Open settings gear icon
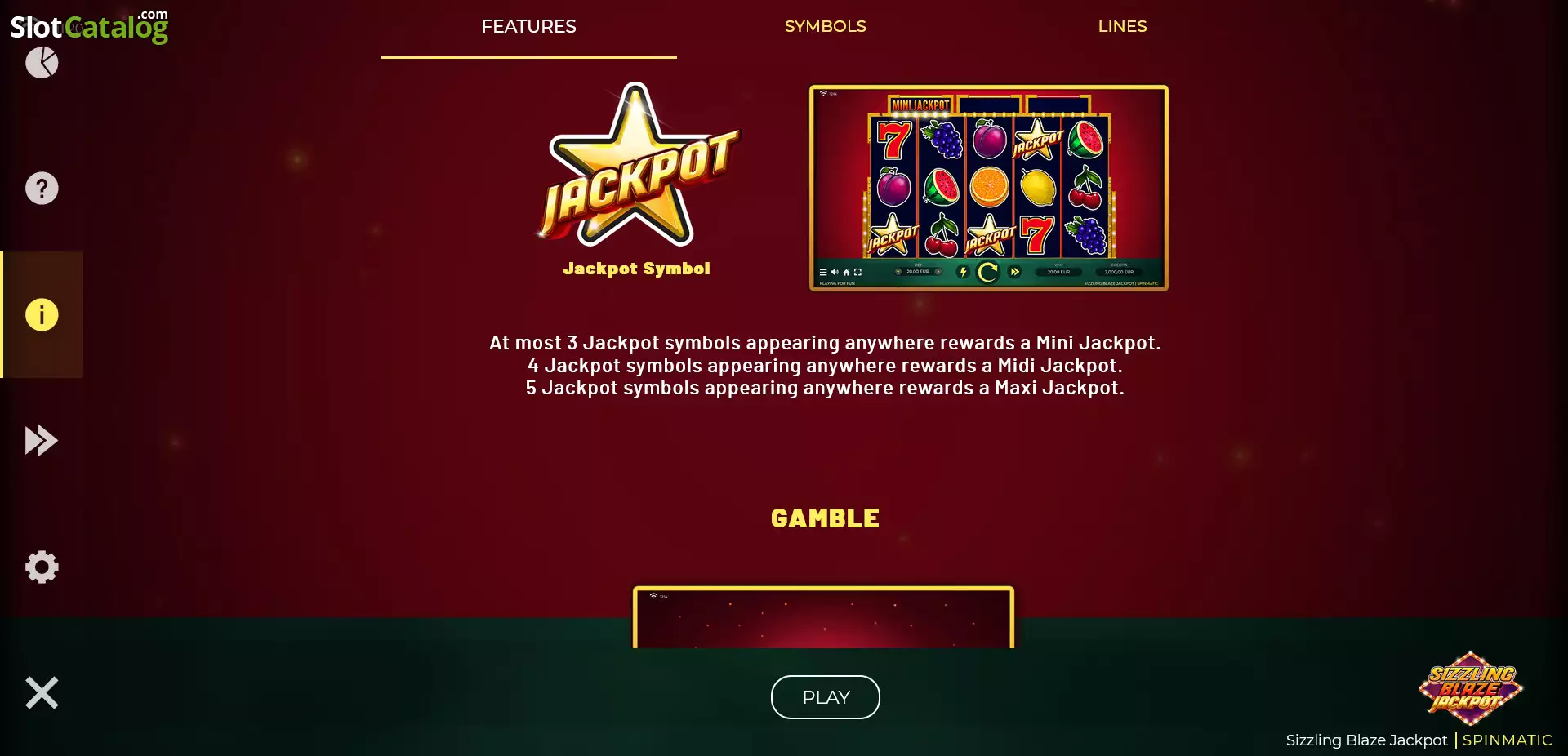Viewport: 1568px width, 756px height. click(42, 567)
